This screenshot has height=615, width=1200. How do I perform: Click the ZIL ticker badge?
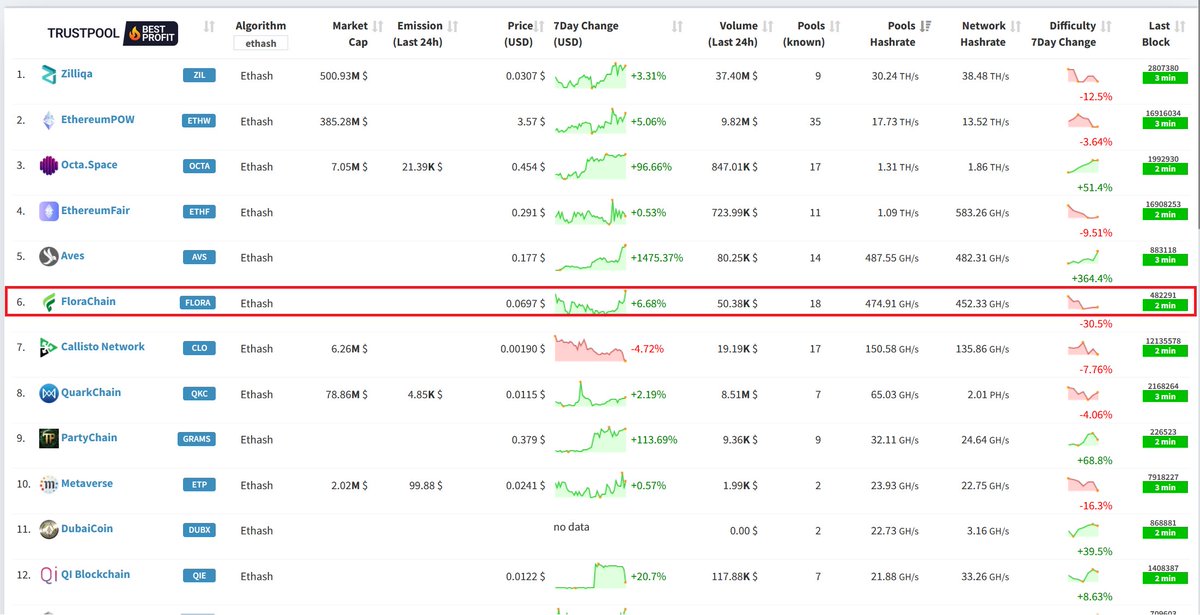tap(199, 75)
